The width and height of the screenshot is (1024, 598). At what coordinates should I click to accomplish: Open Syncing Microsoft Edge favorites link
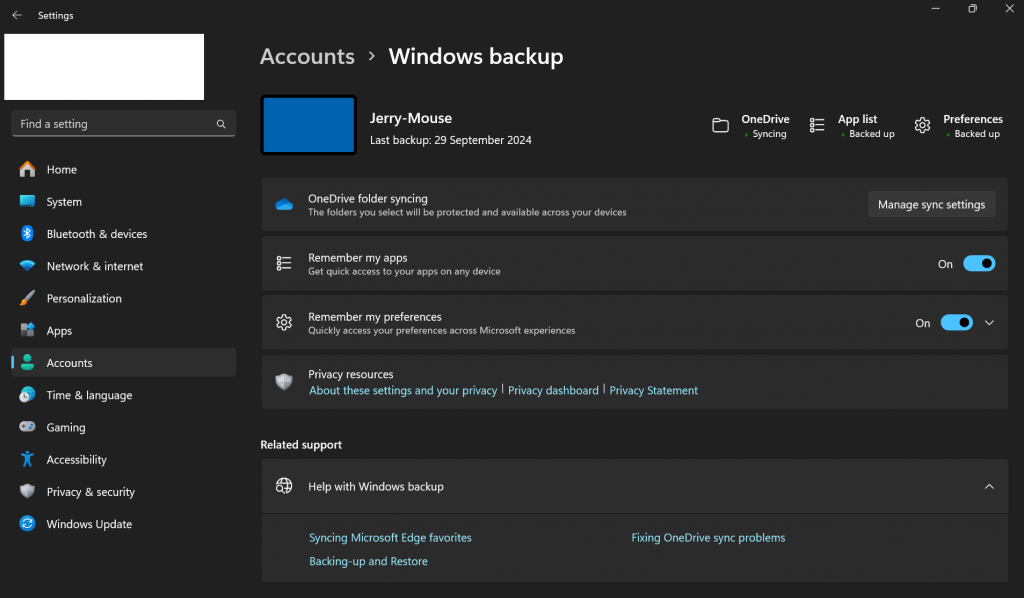[x=390, y=537]
